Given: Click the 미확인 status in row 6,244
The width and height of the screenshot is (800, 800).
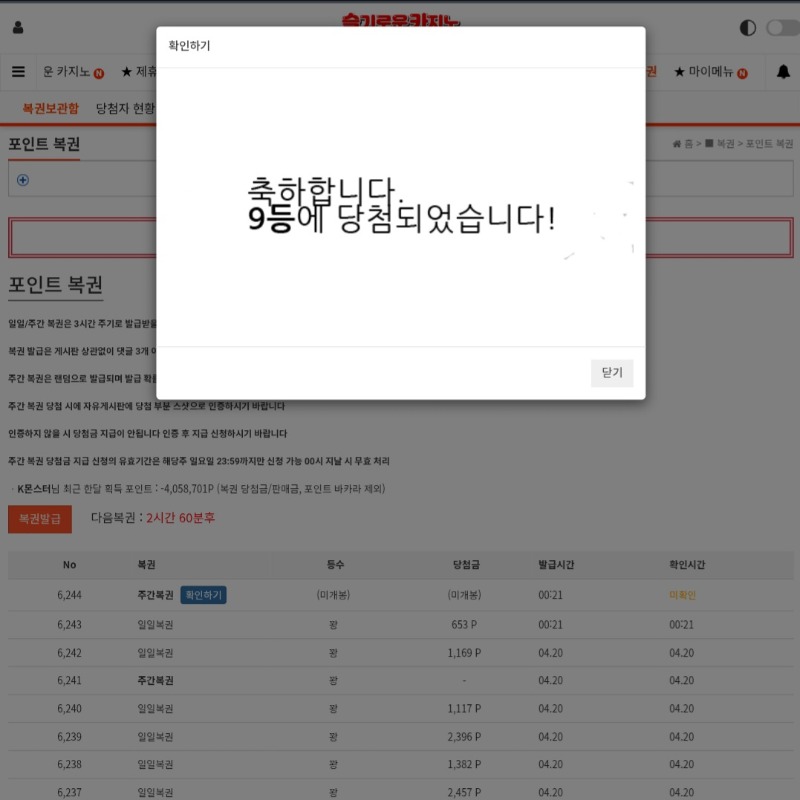Looking at the screenshot, I should (682, 595).
